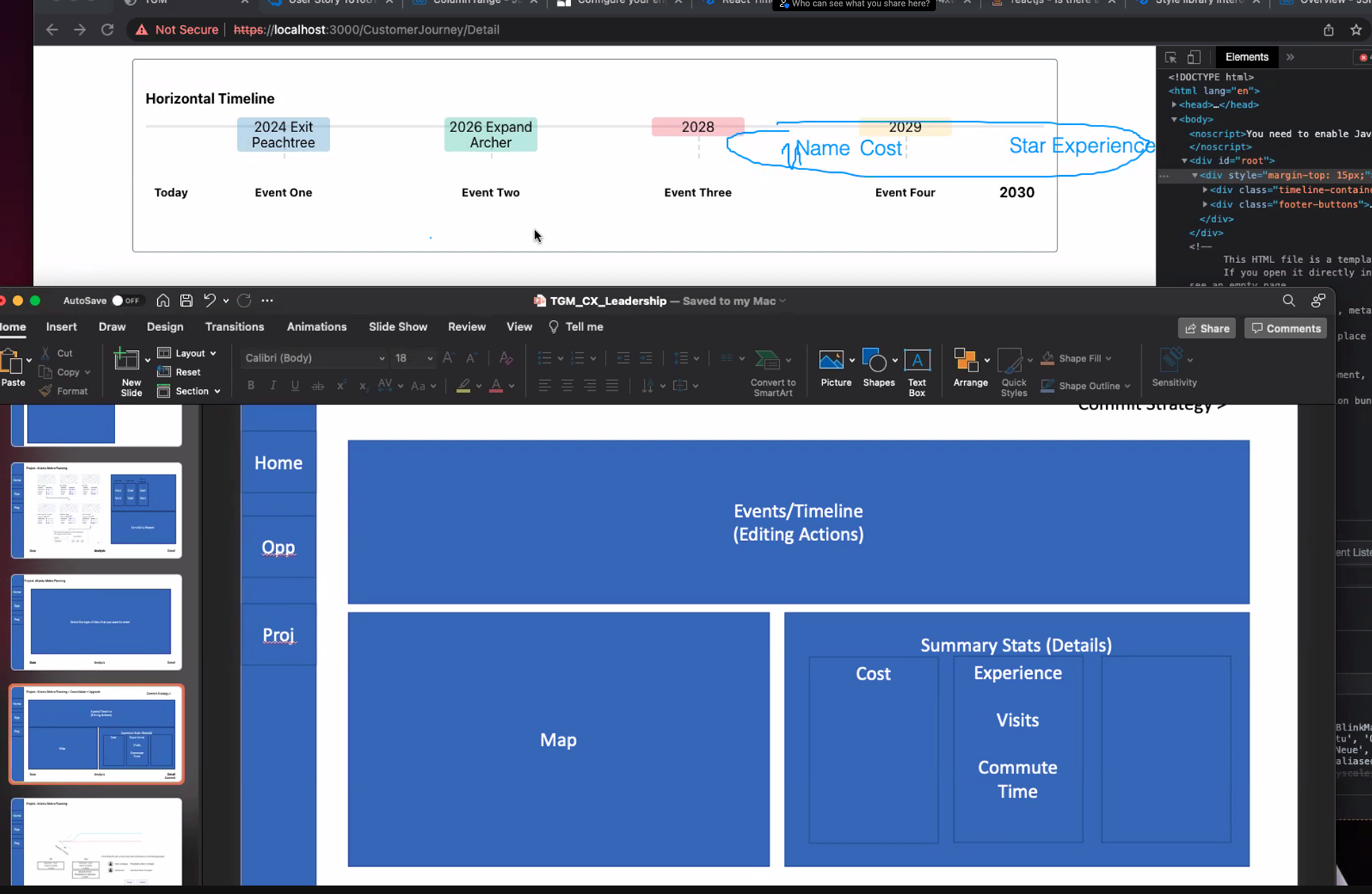
Task: Toggle italic formatting
Action: click(x=273, y=386)
